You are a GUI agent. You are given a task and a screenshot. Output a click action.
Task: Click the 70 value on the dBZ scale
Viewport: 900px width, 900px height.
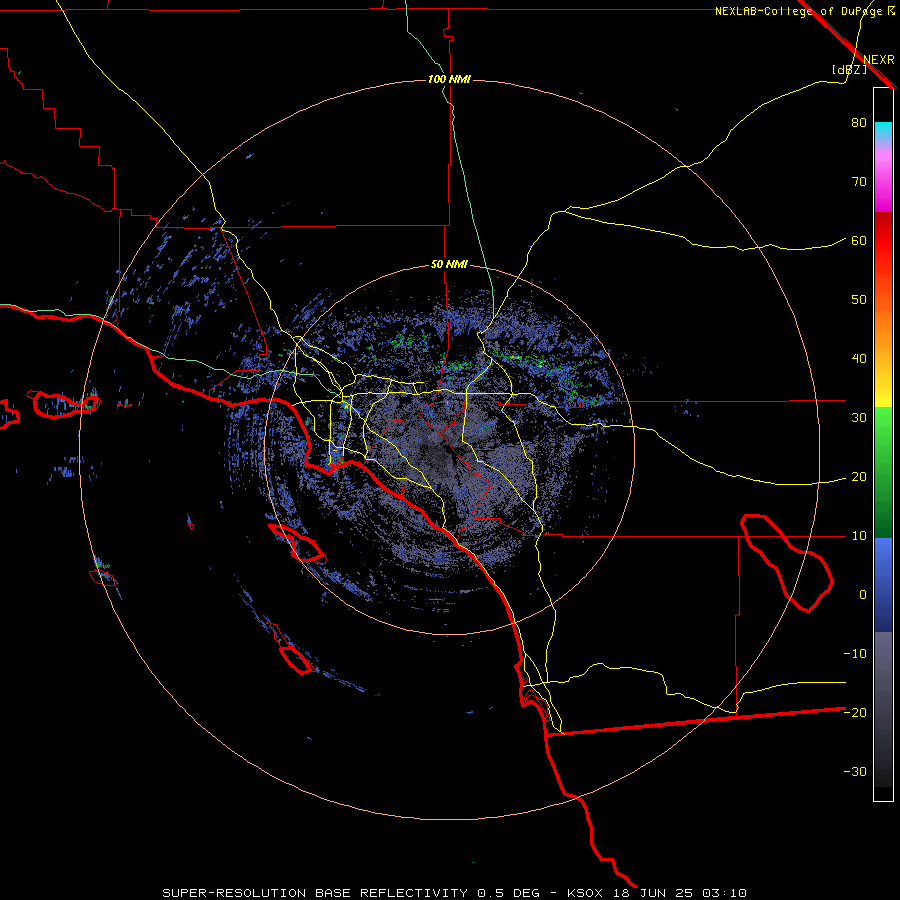click(859, 182)
